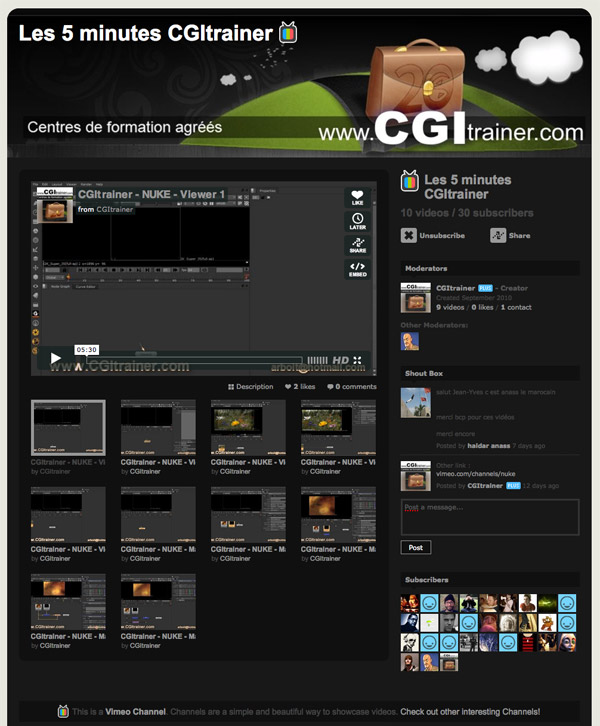The image size is (600, 726).
Task: Open the CGItrainer creator profile link
Action: [456, 288]
